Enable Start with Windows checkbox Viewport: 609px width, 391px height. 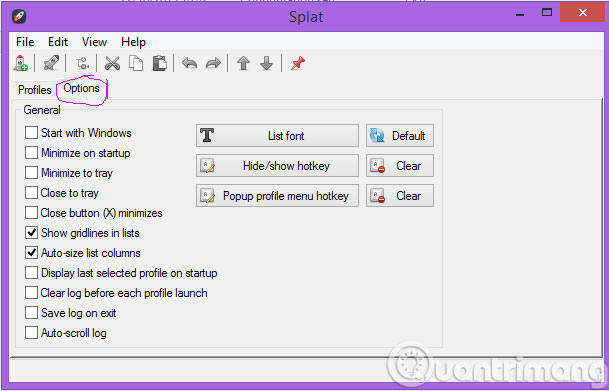[x=31, y=133]
